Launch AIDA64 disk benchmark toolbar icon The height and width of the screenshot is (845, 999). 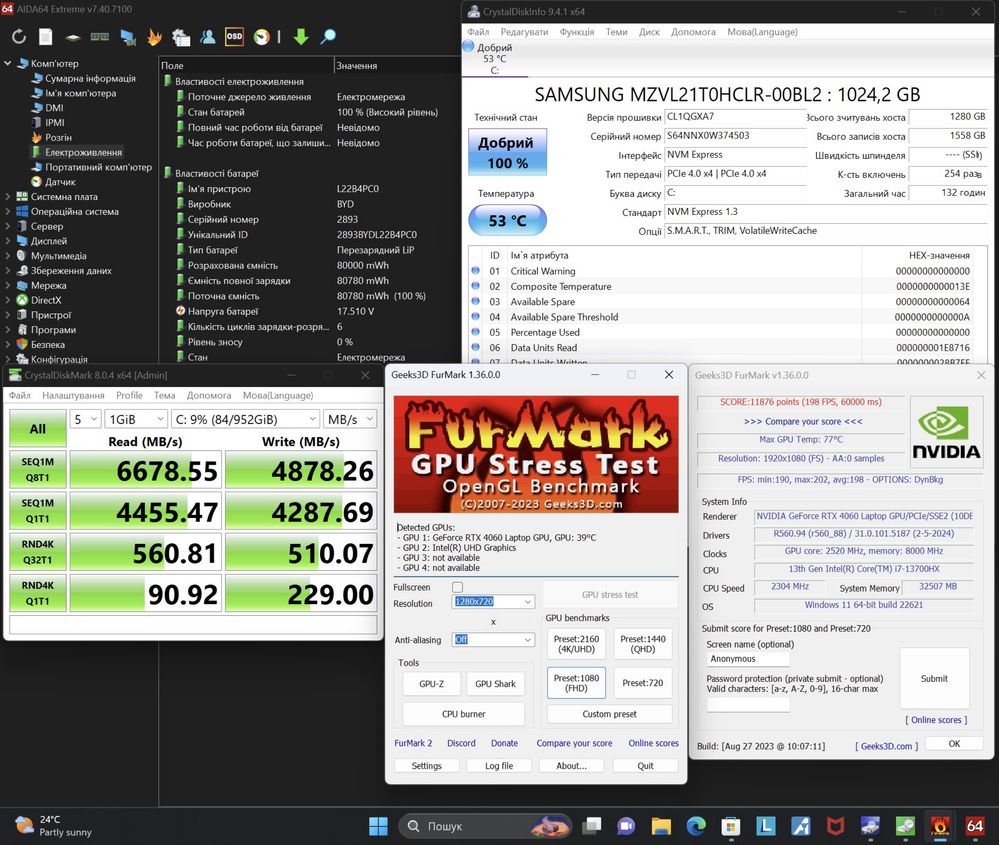(x=73, y=37)
